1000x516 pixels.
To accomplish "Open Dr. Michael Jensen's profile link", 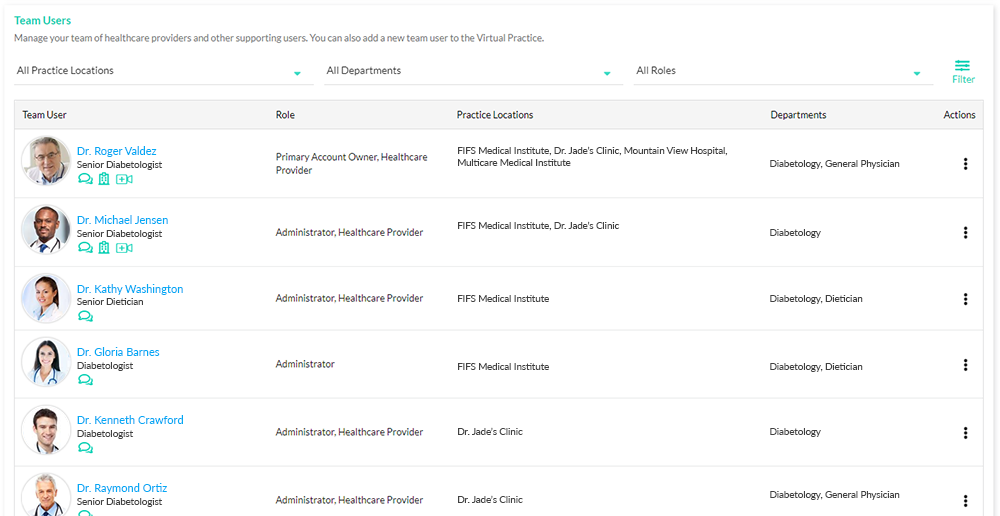I will tap(122, 220).
